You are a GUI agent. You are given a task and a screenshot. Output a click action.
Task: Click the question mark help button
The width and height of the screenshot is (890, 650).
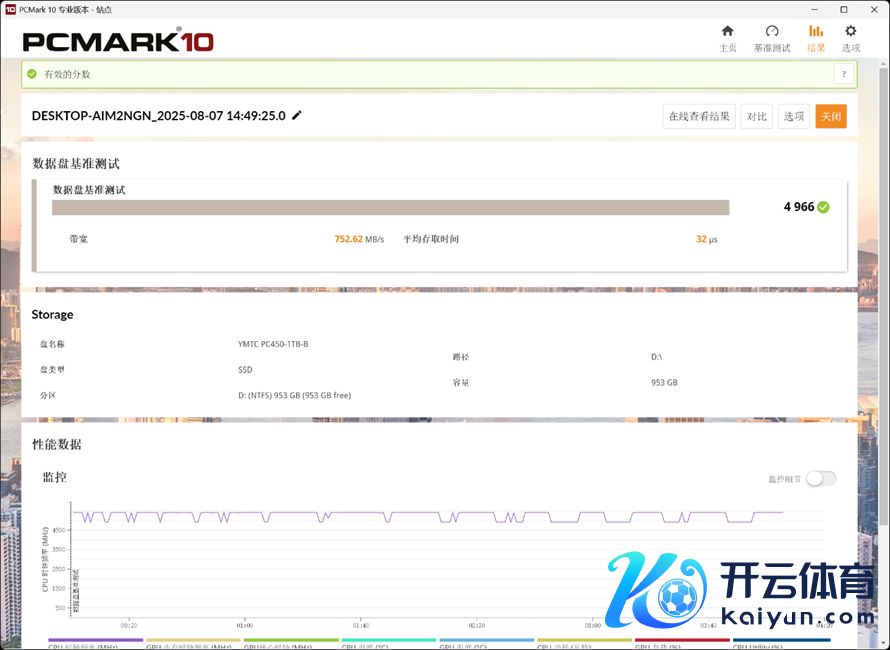click(844, 74)
